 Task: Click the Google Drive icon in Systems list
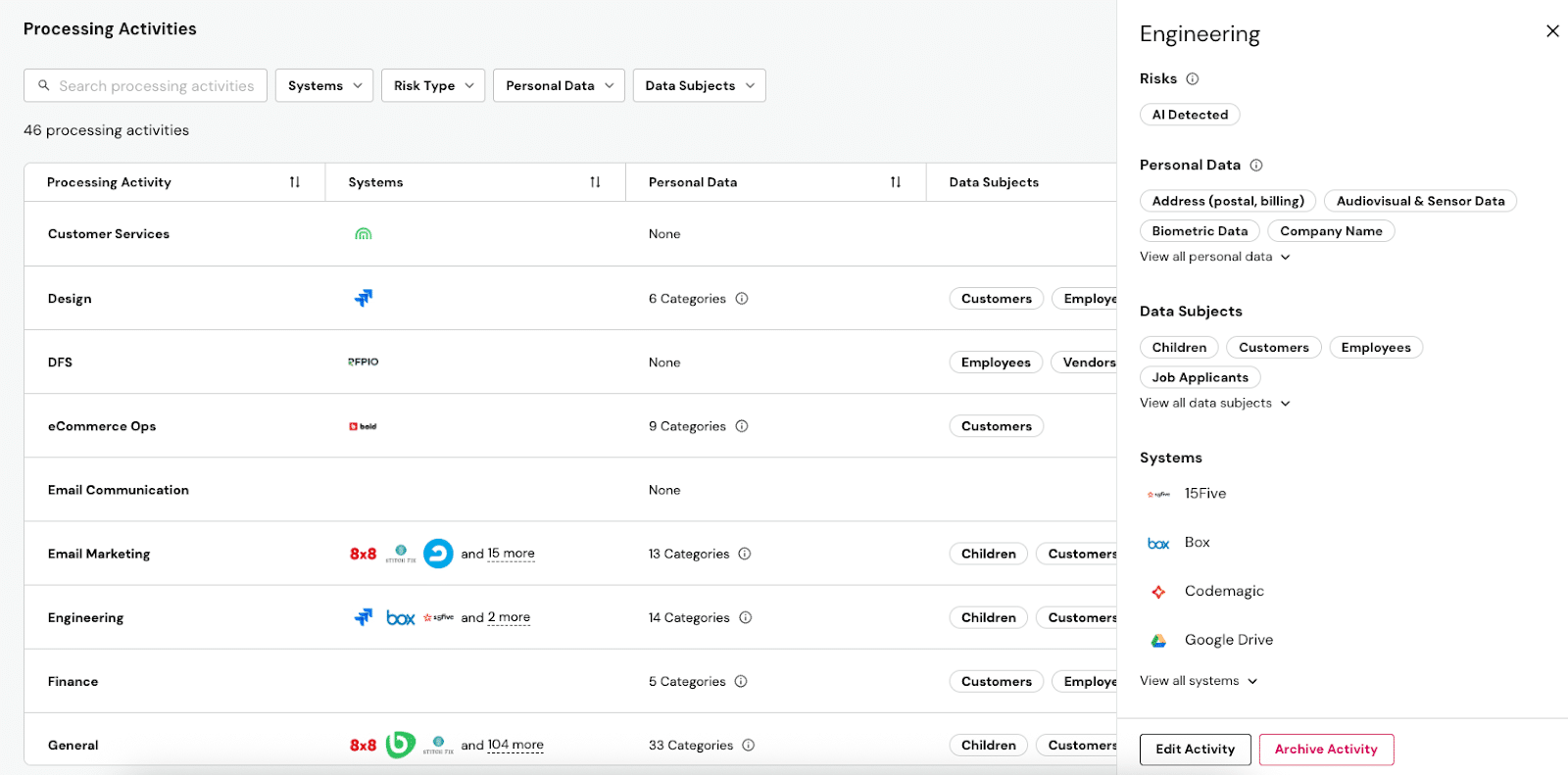point(1158,641)
